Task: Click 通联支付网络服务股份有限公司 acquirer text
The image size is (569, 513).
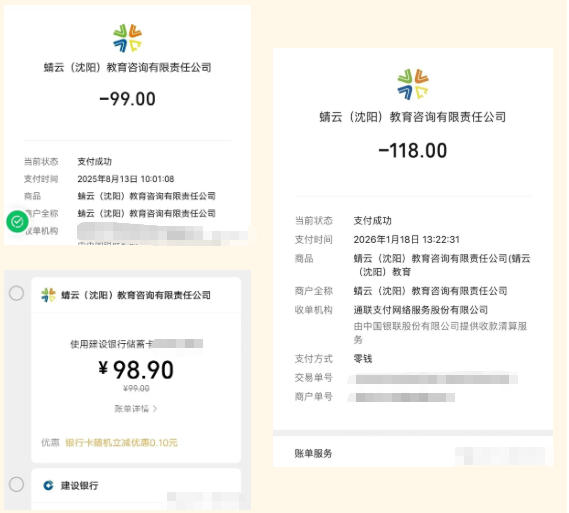Action: [421, 310]
